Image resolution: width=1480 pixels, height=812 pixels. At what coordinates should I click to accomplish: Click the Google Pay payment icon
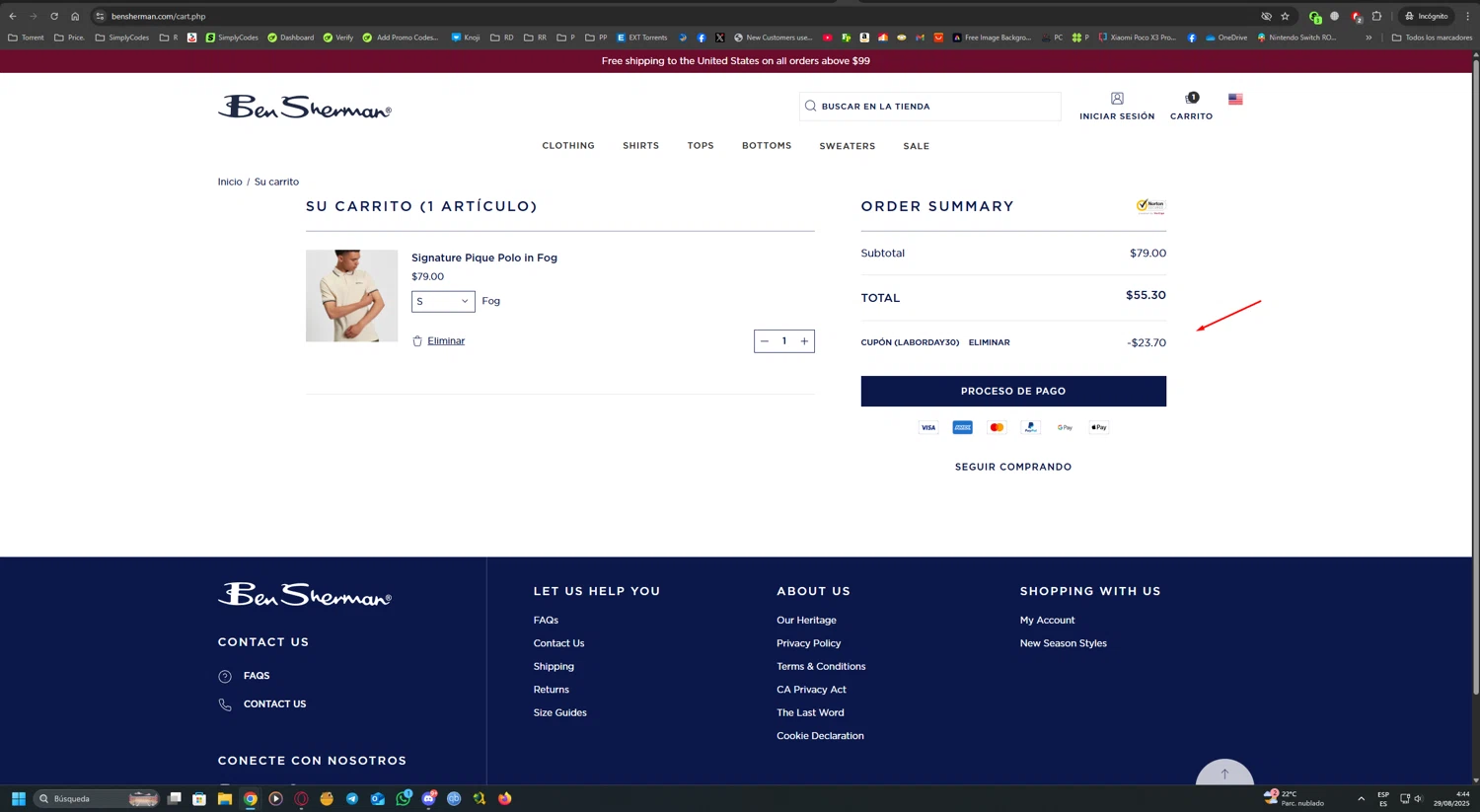[1065, 428]
